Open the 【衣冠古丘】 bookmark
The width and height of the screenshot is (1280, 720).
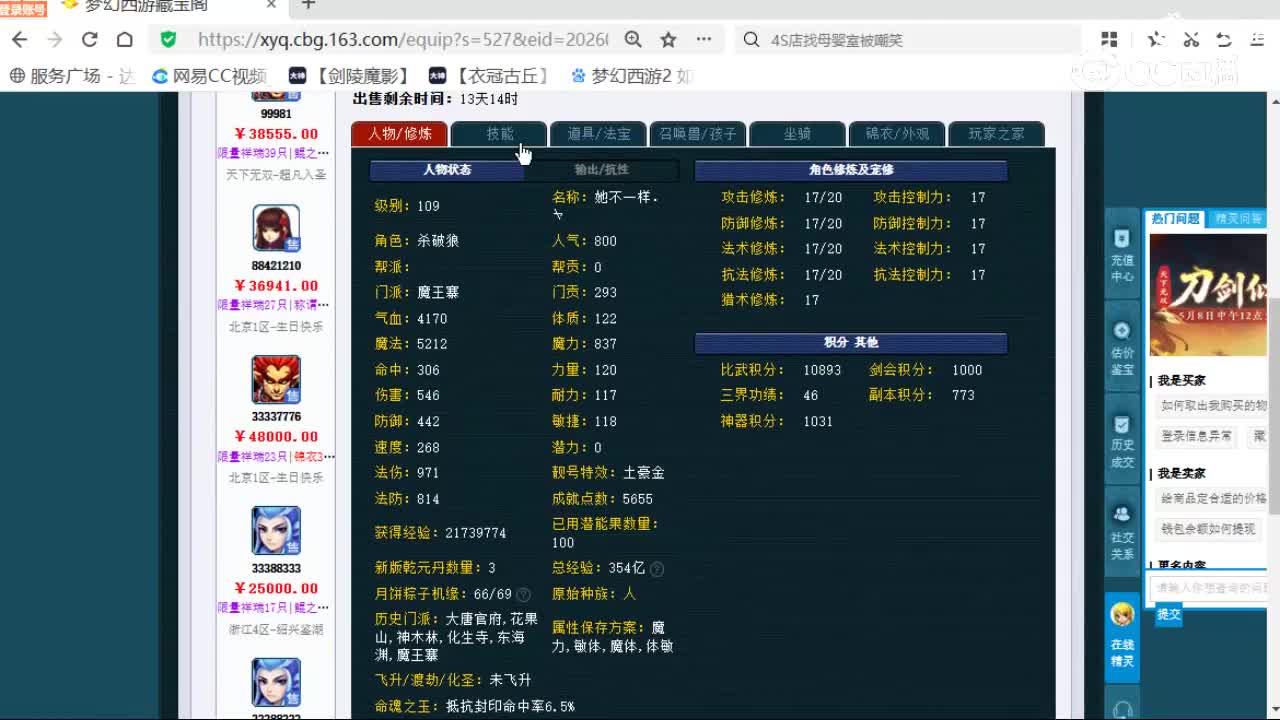[489, 76]
